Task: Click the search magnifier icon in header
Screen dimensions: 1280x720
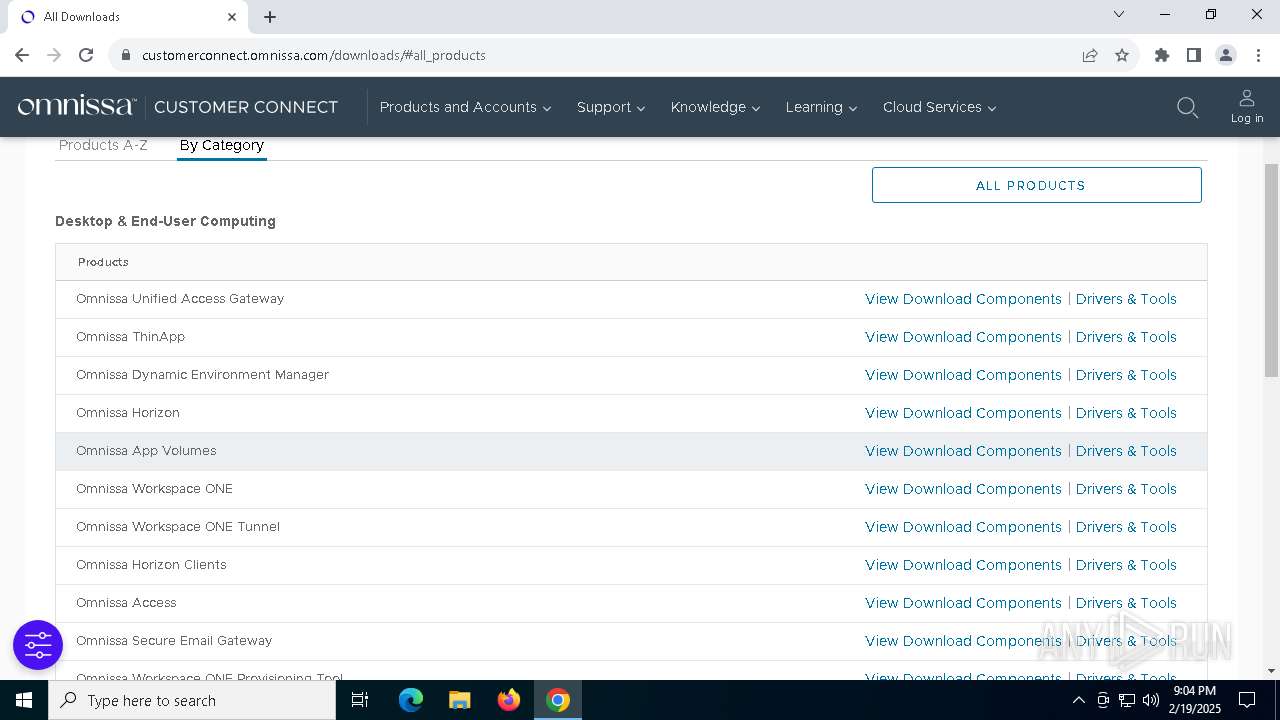Action: (x=1187, y=107)
